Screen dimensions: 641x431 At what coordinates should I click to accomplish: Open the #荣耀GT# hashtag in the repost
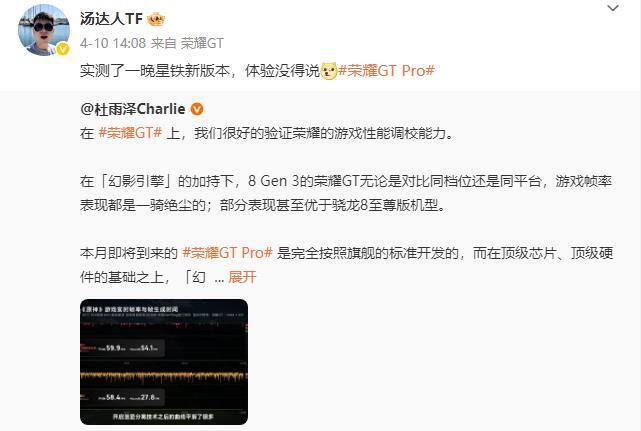click(x=130, y=133)
